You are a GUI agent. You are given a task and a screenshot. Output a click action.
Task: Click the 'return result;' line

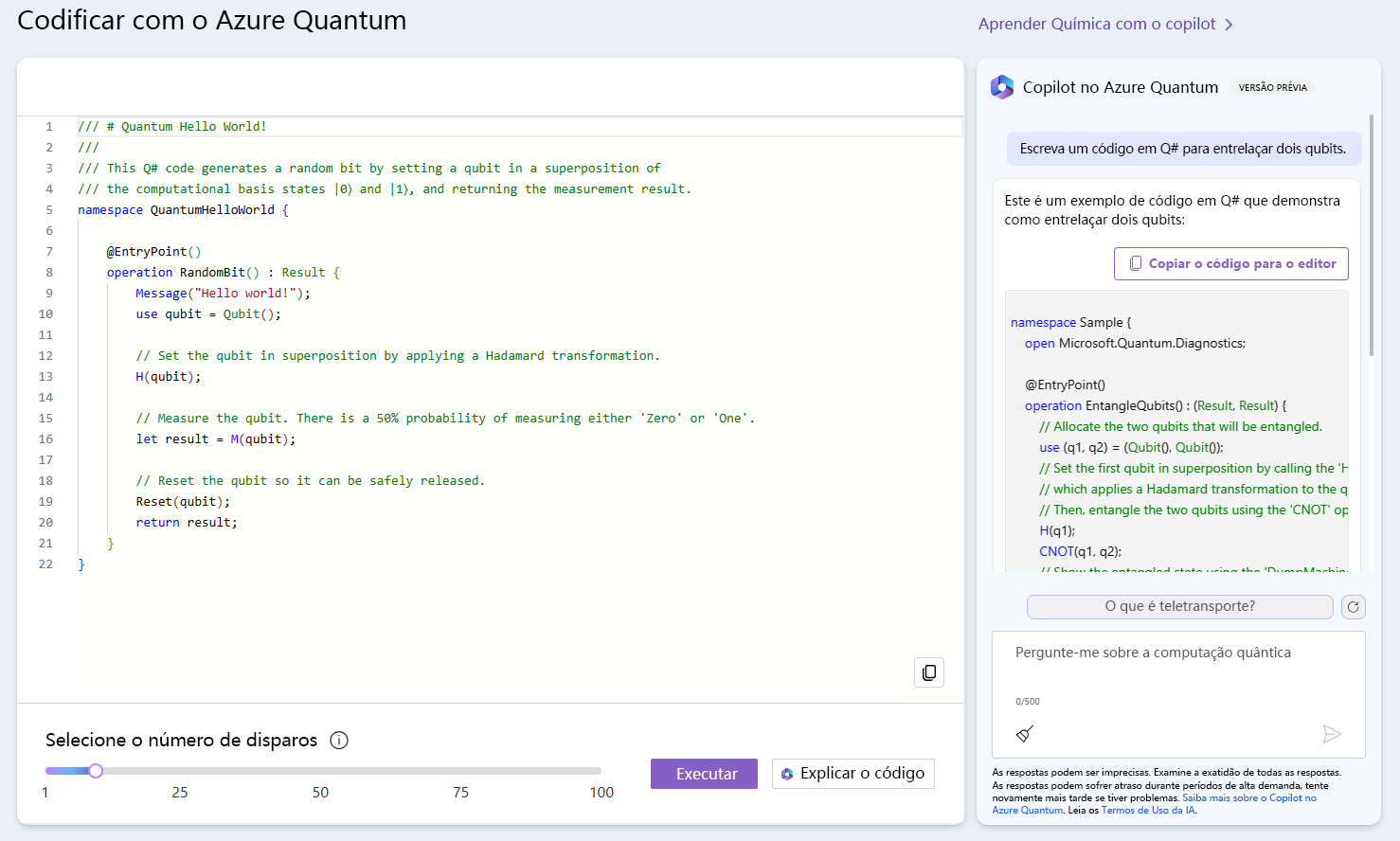point(187,523)
